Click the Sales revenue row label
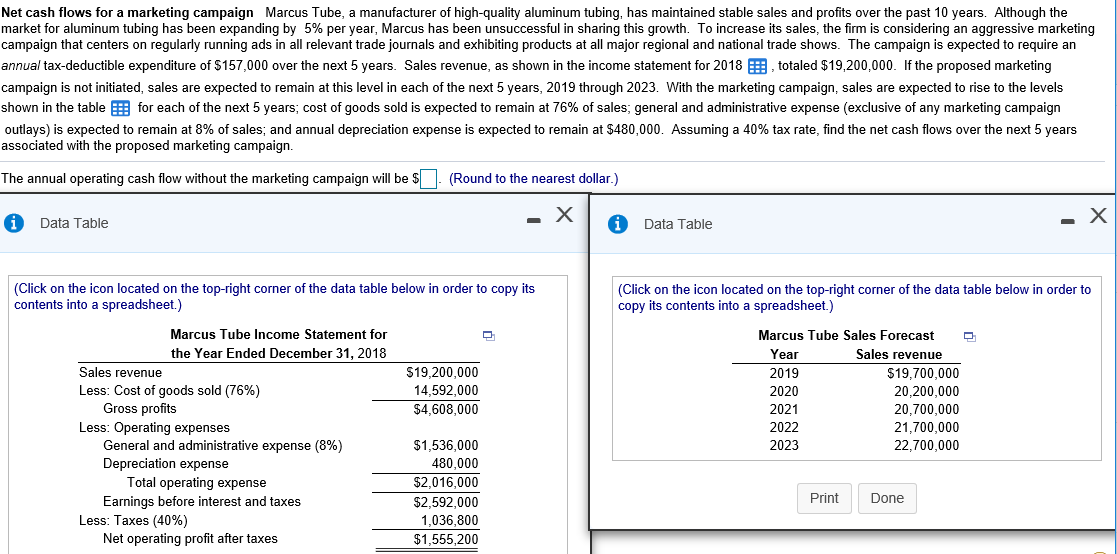This screenshot has width=1117, height=554. pos(120,372)
